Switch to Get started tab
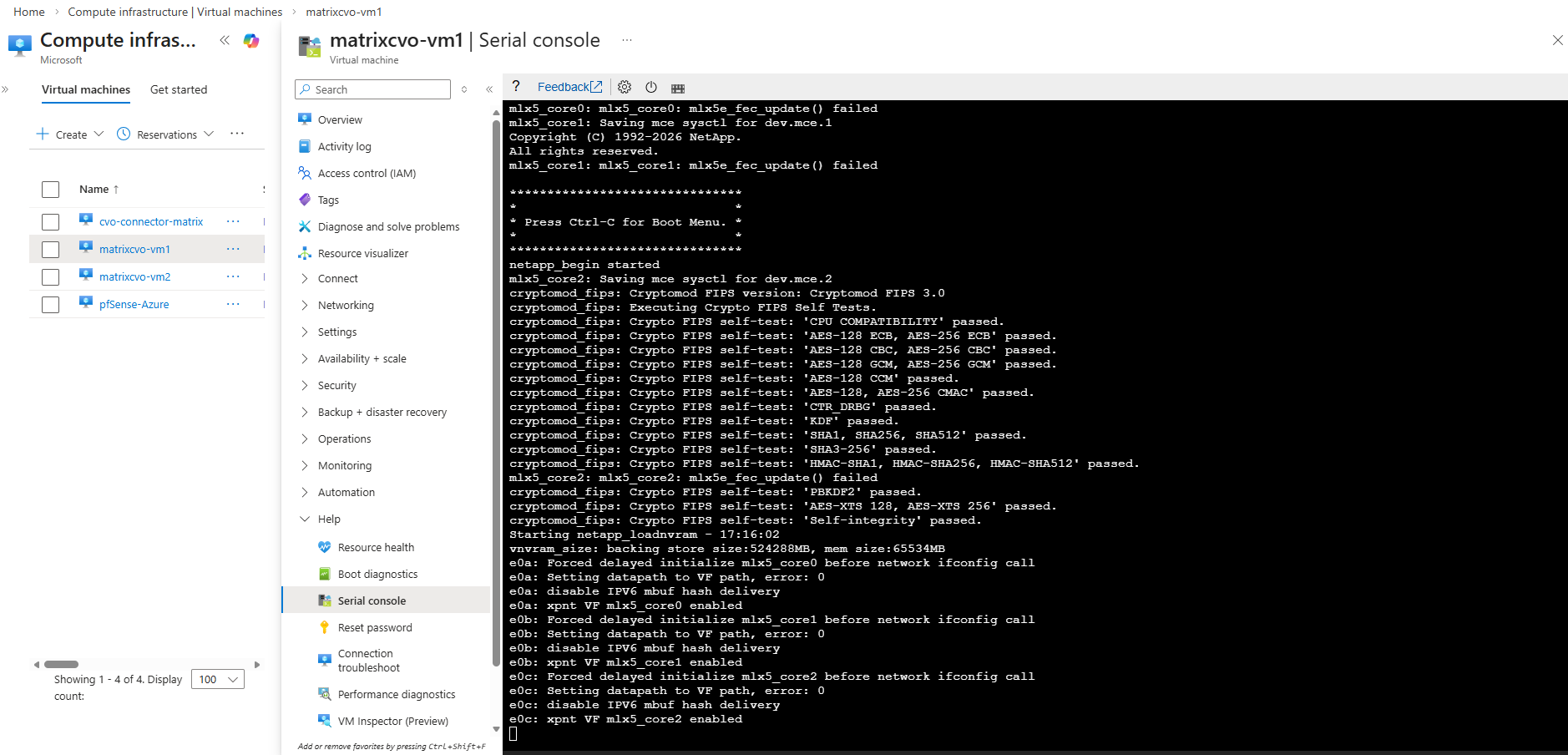The width and height of the screenshot is (1568, 755). [179, 90]
